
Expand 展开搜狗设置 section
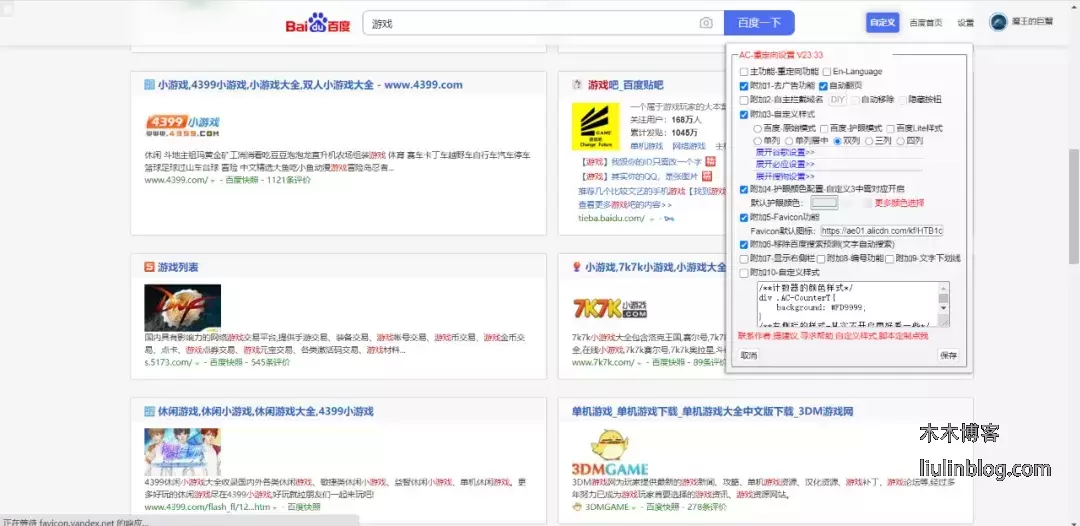tap(785, 176)
